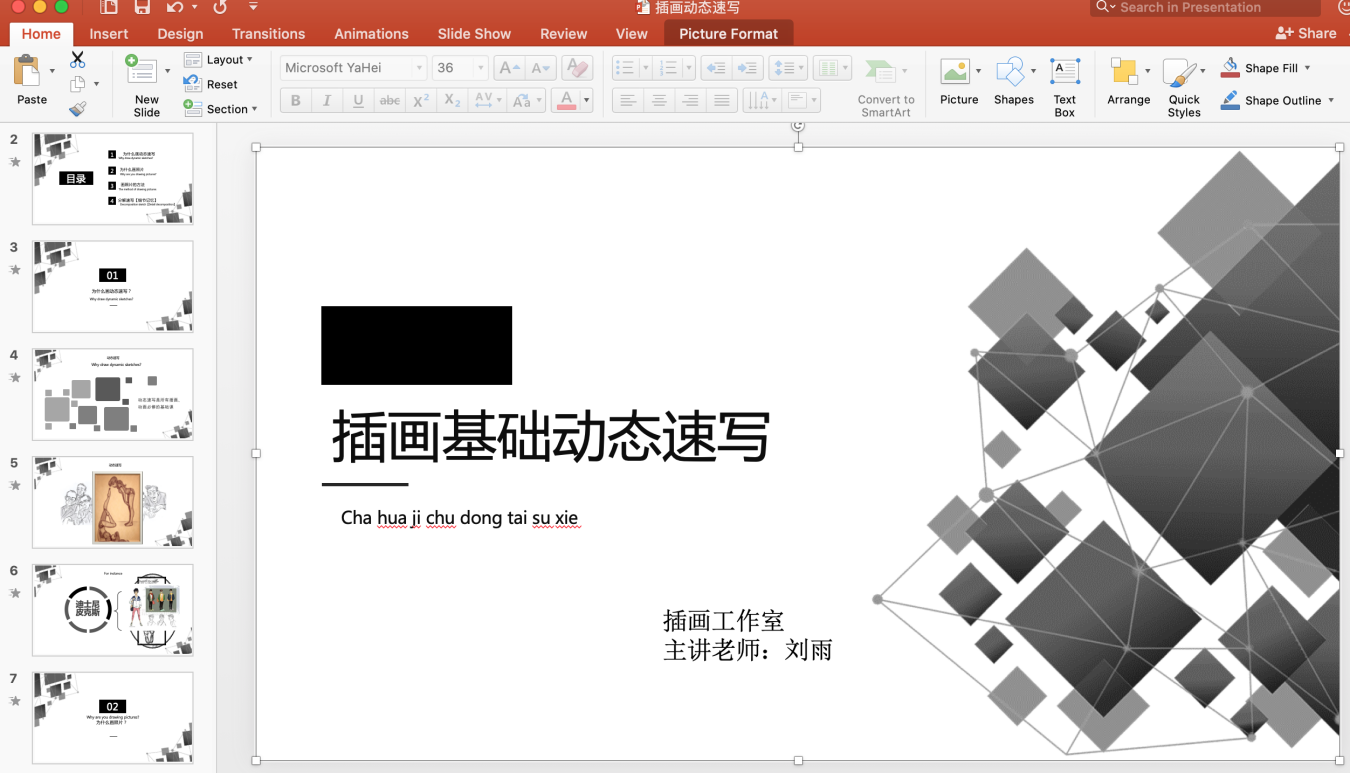1350x773 pixels.
Task: Open the Shape Fill dropdown arrow
Action: coord(1307,68)
